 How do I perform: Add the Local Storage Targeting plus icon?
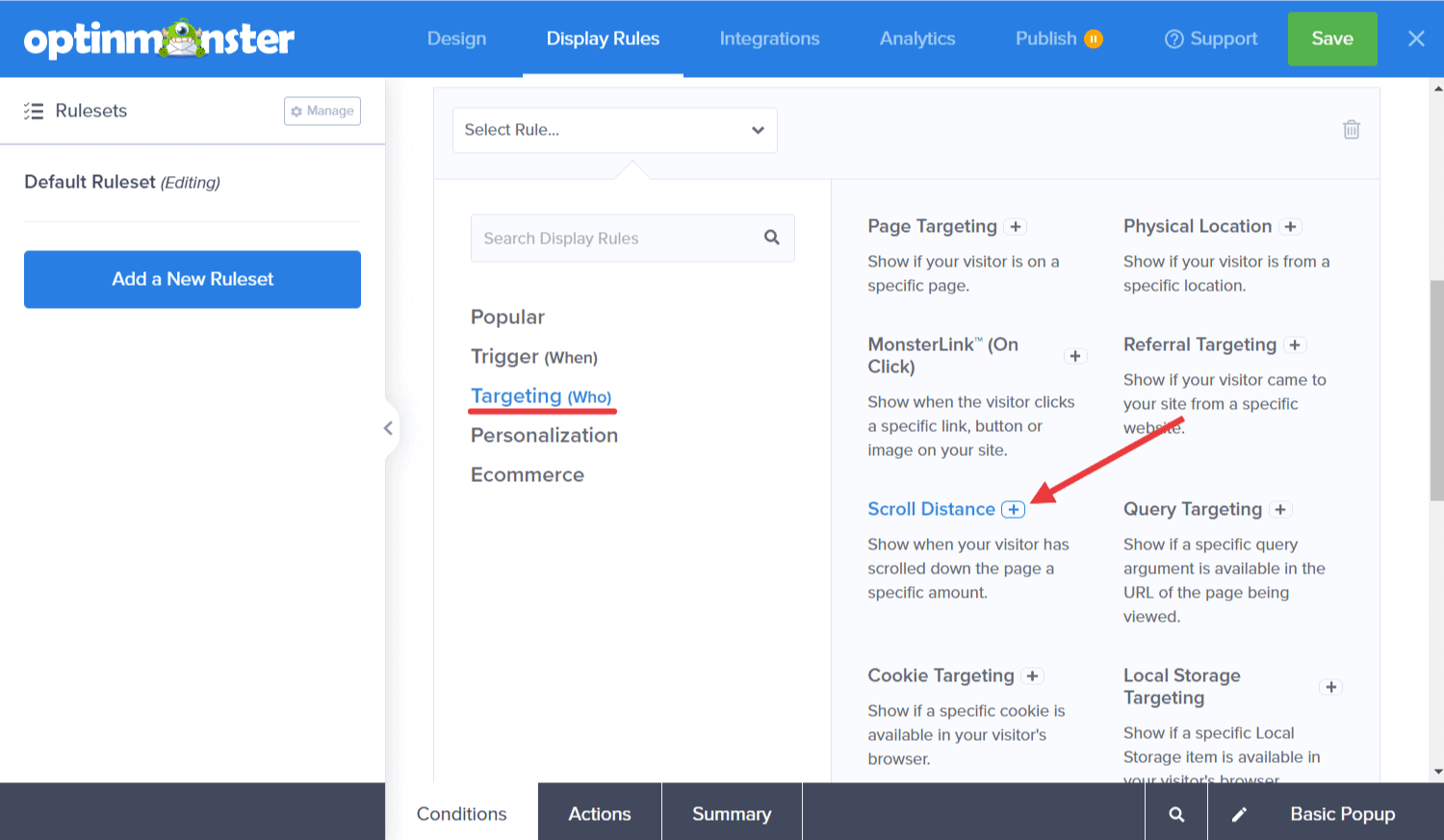pyautogui.click(x=1331, y=687)
